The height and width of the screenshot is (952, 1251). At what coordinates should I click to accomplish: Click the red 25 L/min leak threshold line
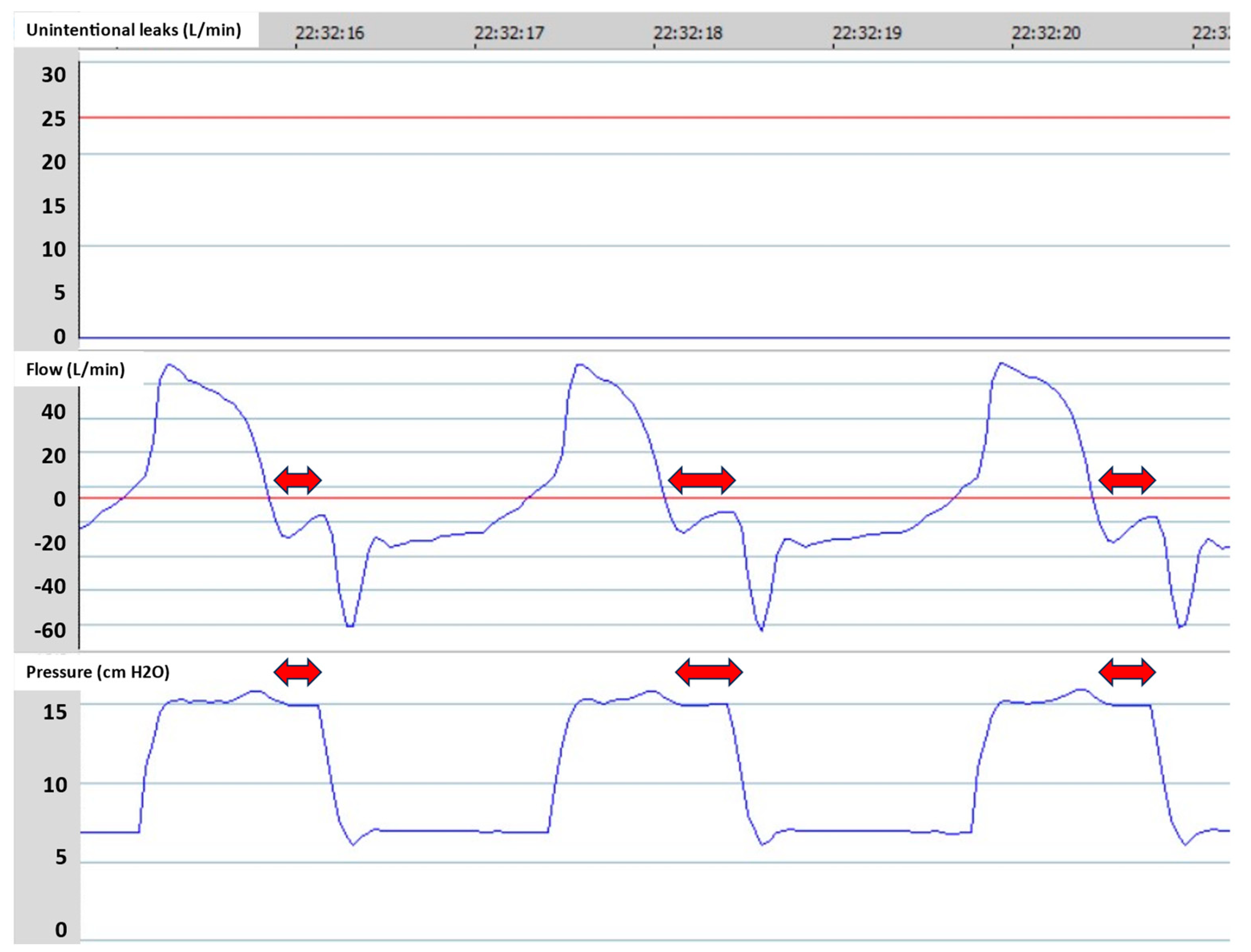coord(652,118)
